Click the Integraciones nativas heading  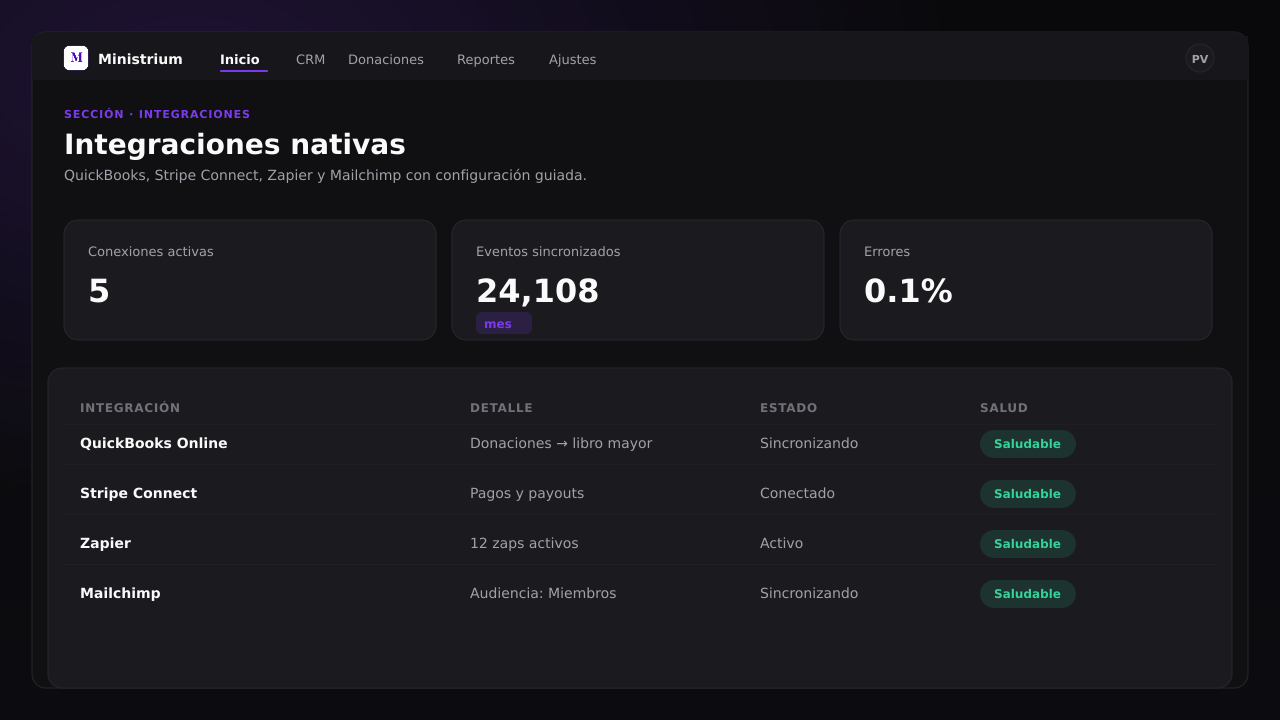235,144
